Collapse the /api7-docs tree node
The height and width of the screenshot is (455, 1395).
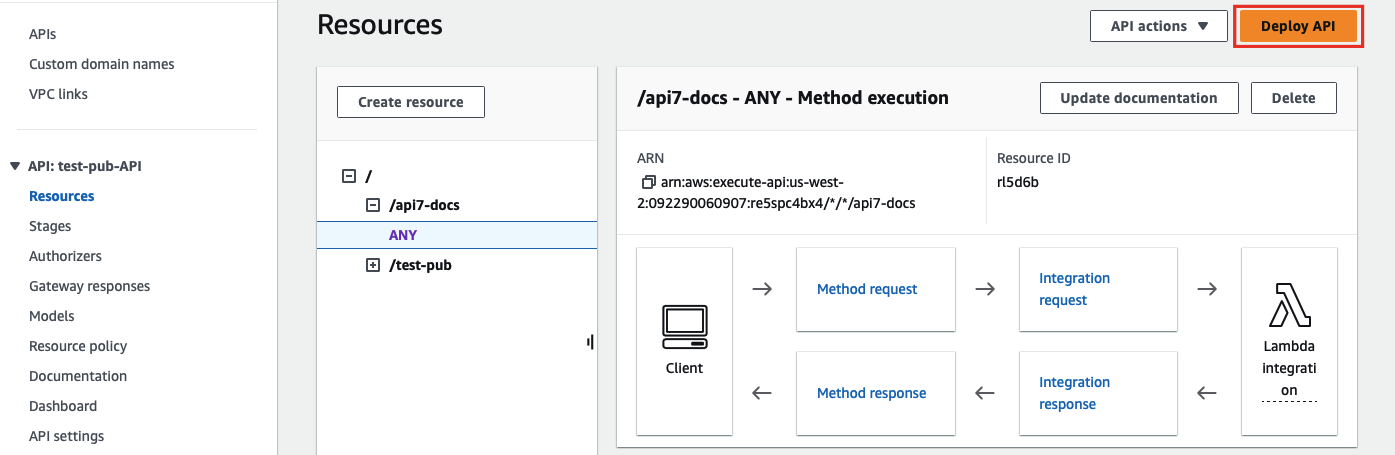373,205
